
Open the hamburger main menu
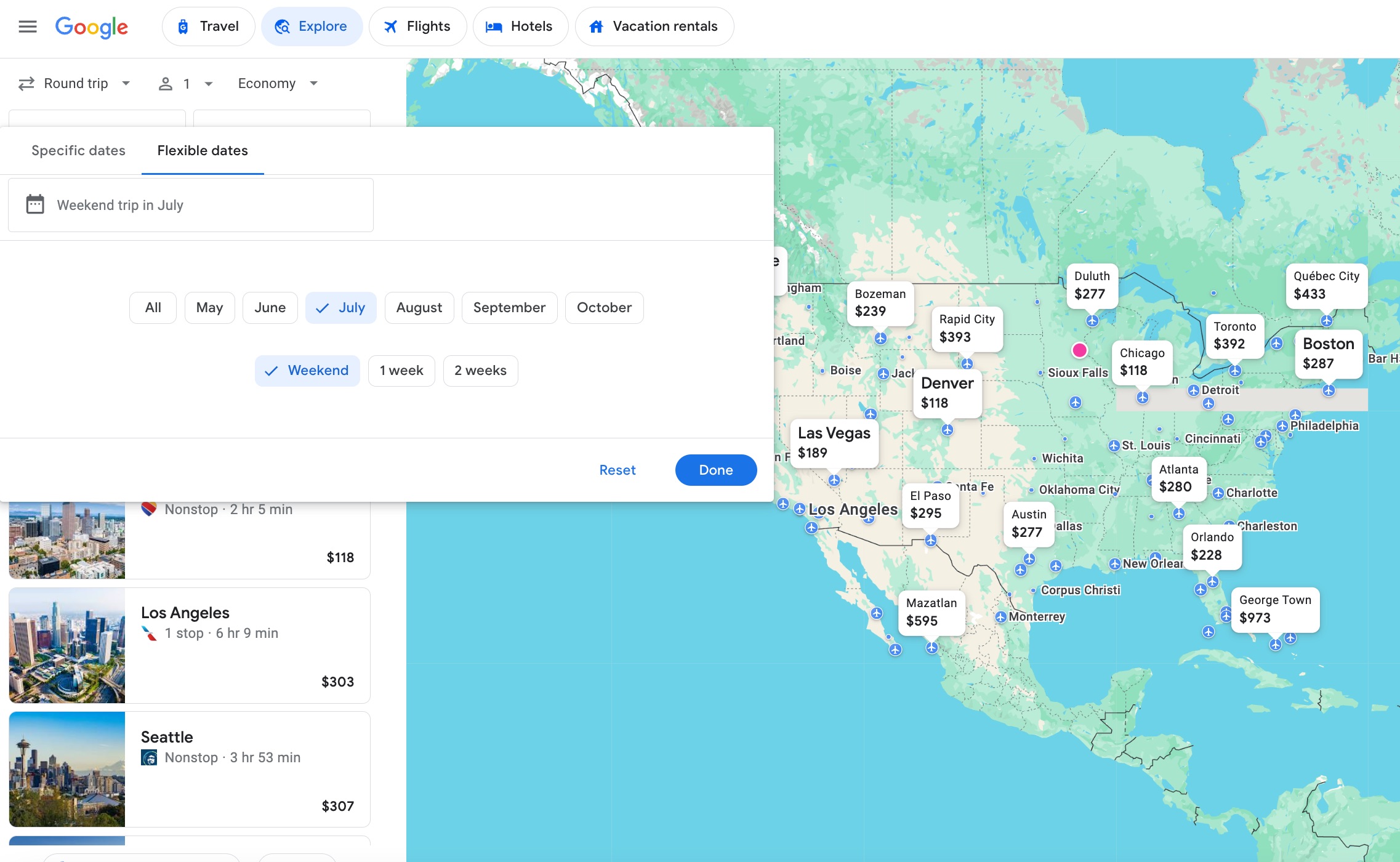point(28,26)
